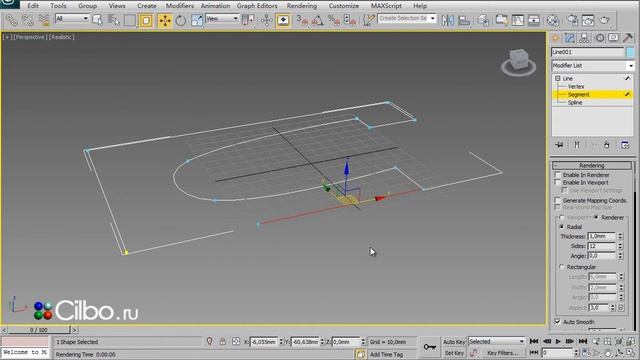Image resolution: width=640 pixels, height=360 pixels.
Task: Select the Renderer radio button
Action: click(596, 218)
